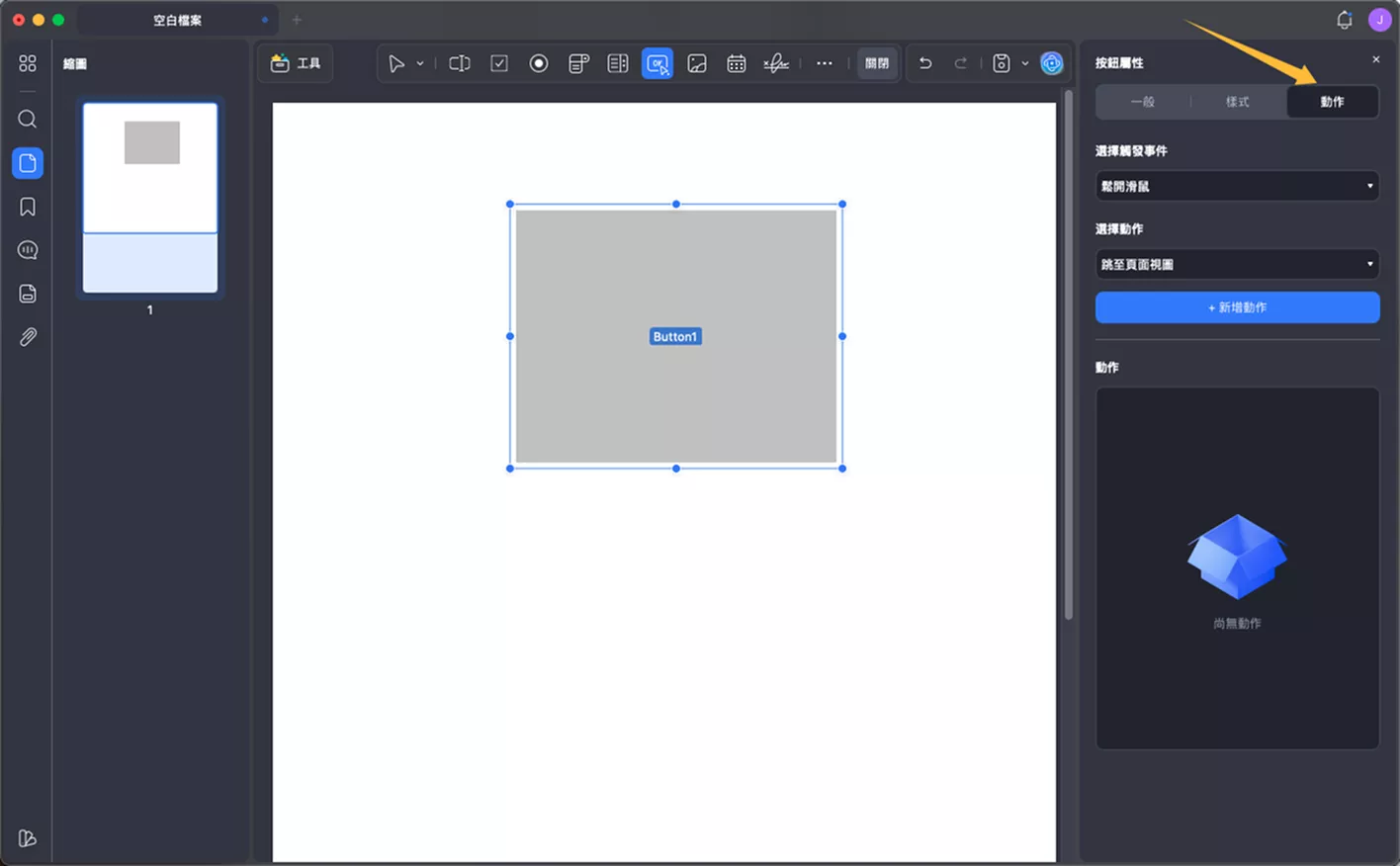Screen dimensions: 1400x866
Task: Open the comments panel icon
Action: [x=28, y=250]
